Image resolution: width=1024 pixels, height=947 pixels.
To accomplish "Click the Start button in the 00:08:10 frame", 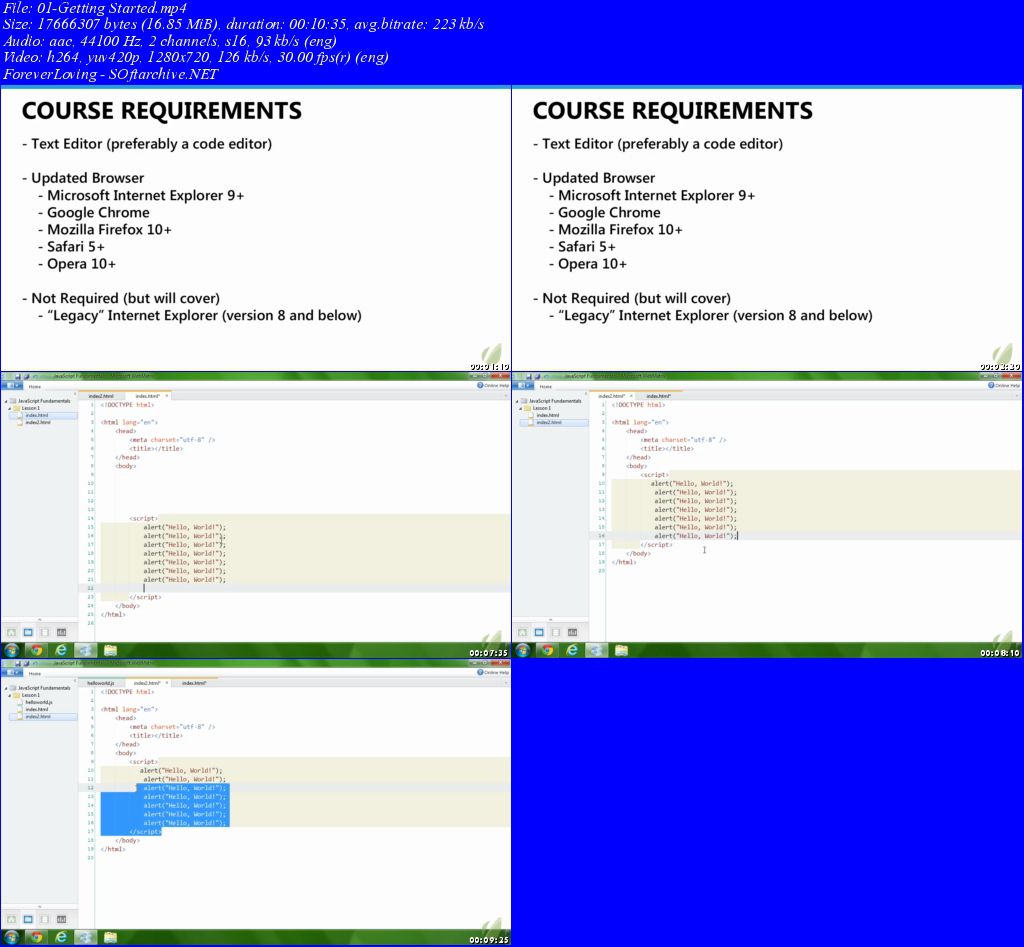I will click(522, 650).
